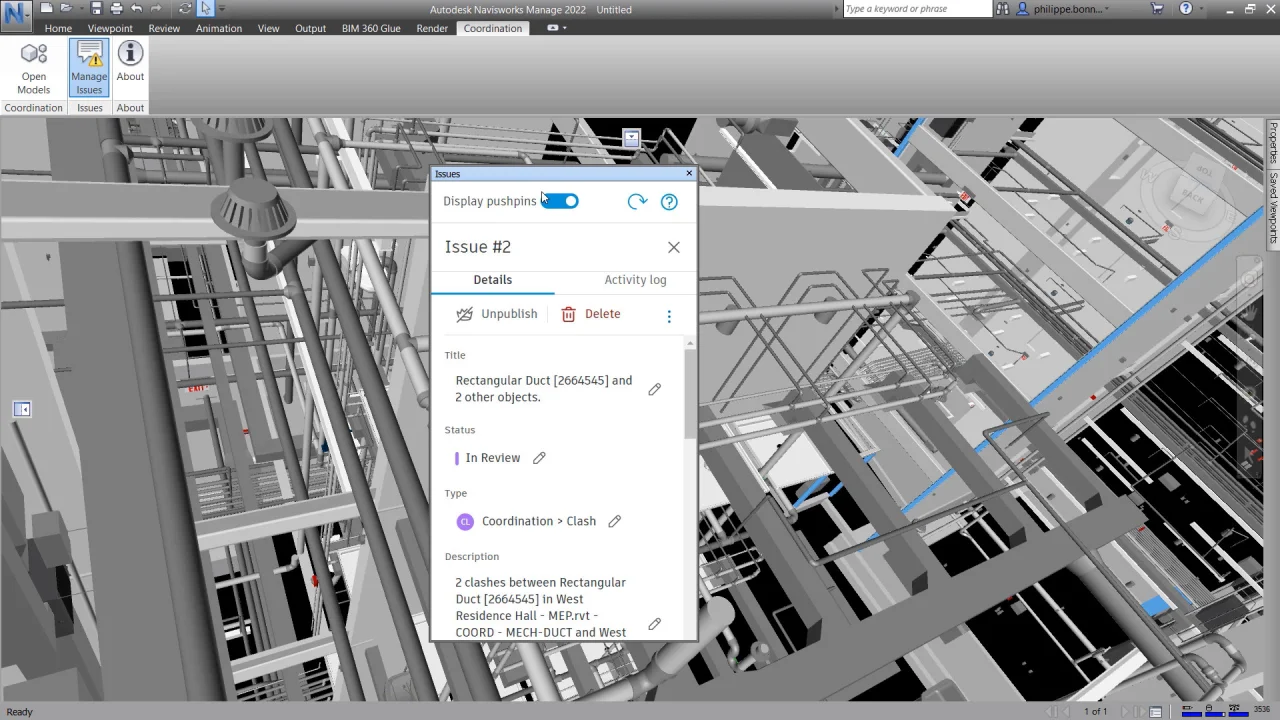Switch to the Activity log tab
Image resolution: width=1280 pixels, height=720 pixels.
click(635, 280)
